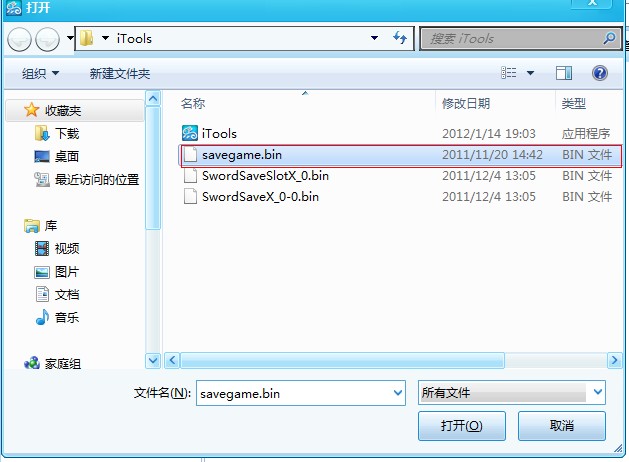Select the iTools application file
The image size is (629, 462).
point(395,133)
